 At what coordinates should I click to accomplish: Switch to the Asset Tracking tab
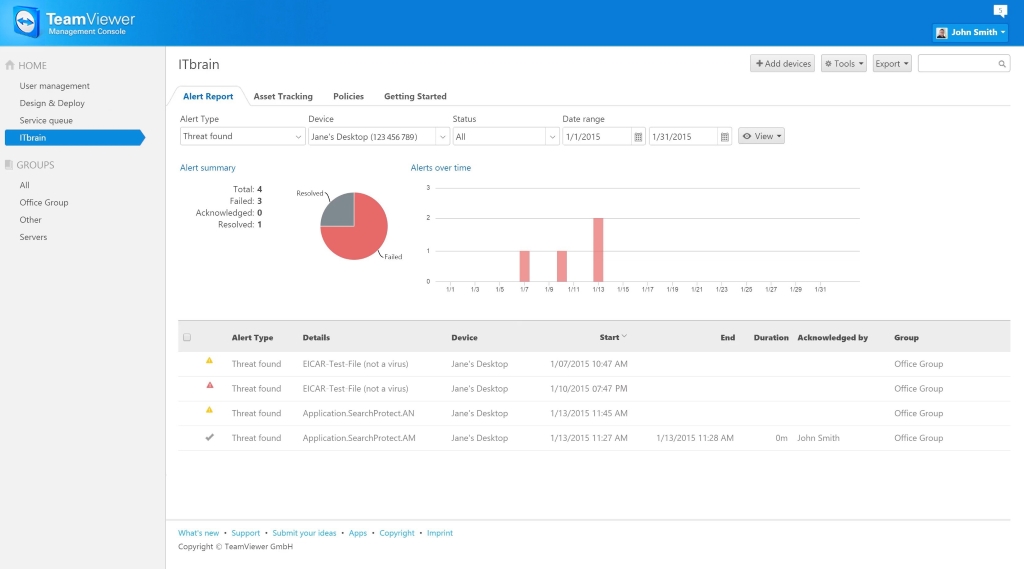click(x=283, y=96)
